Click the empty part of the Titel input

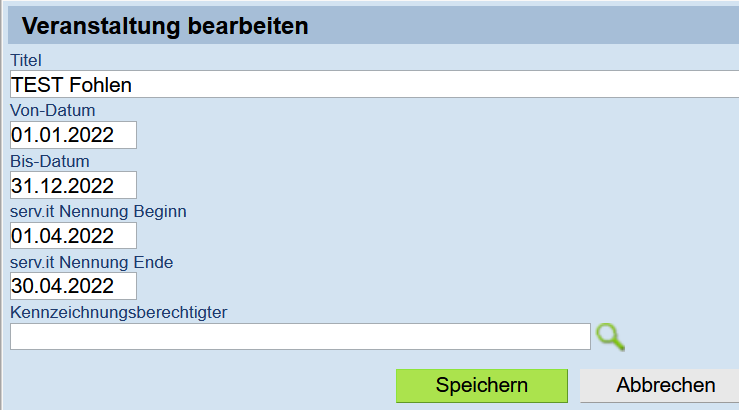pos(434,84)
